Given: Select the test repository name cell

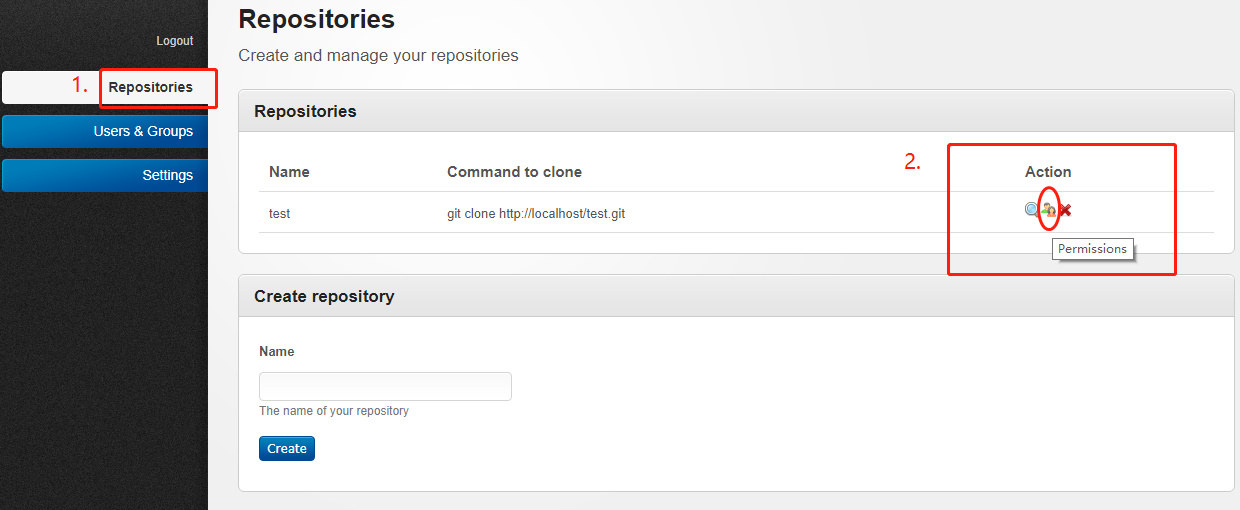Looking at the screenshot, I should coord(280,213).
